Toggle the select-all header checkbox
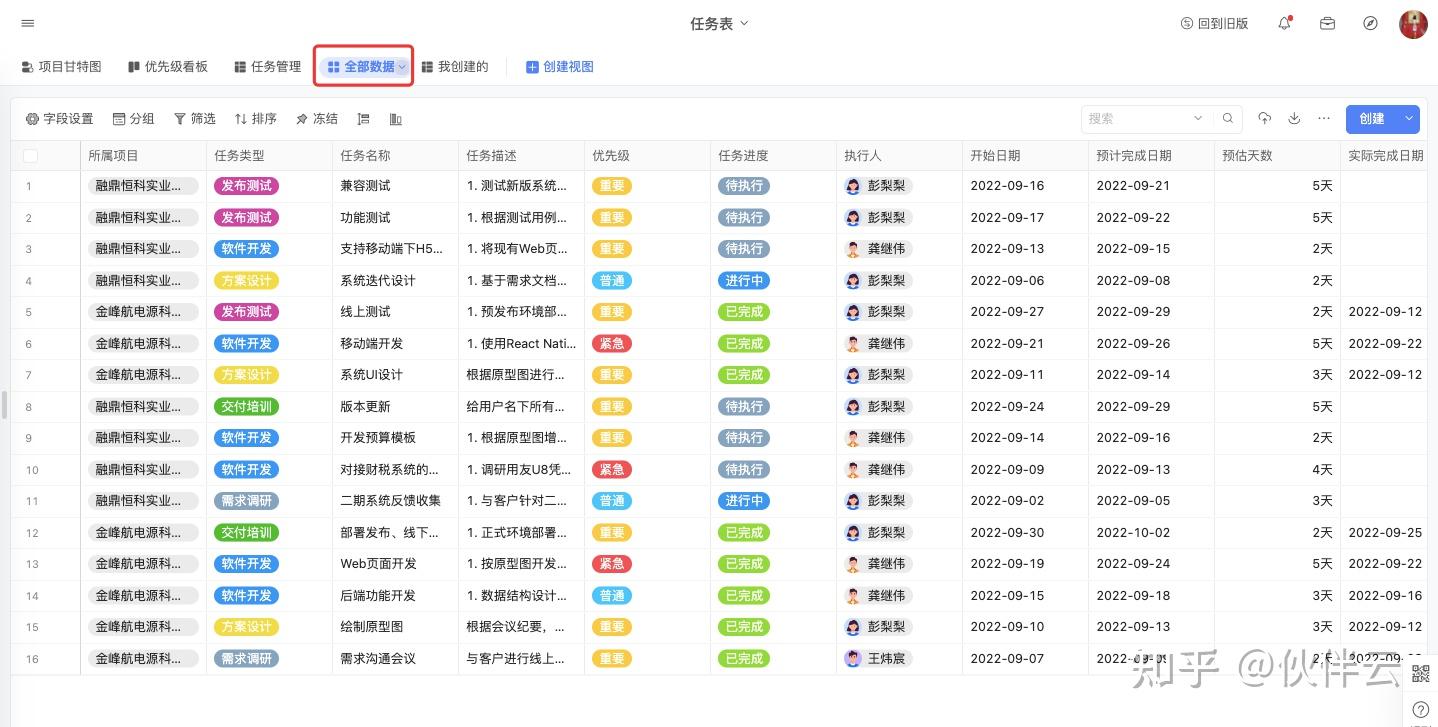The width and height of the screenshot is (1438, 727). (x=30, y=156)
